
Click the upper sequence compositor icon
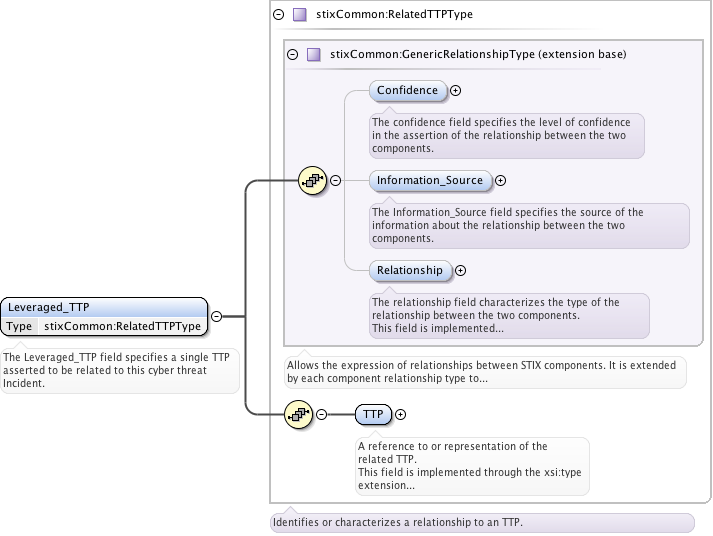(x=312, y=180)
